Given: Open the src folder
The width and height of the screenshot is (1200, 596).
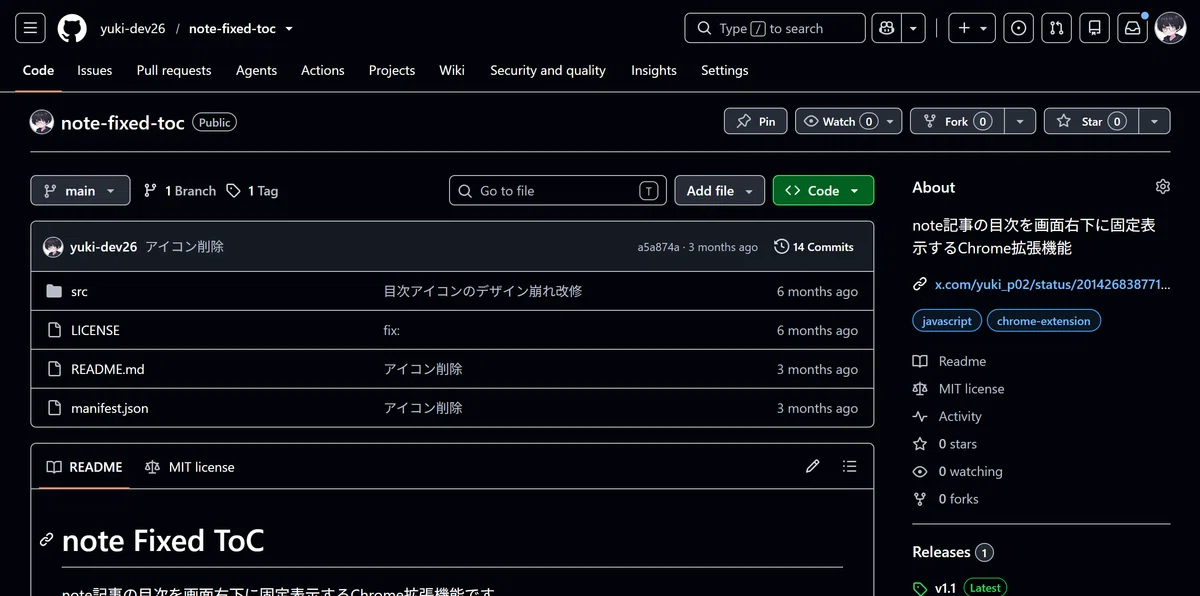Looking at the screenshot, I should click(79, 291).
